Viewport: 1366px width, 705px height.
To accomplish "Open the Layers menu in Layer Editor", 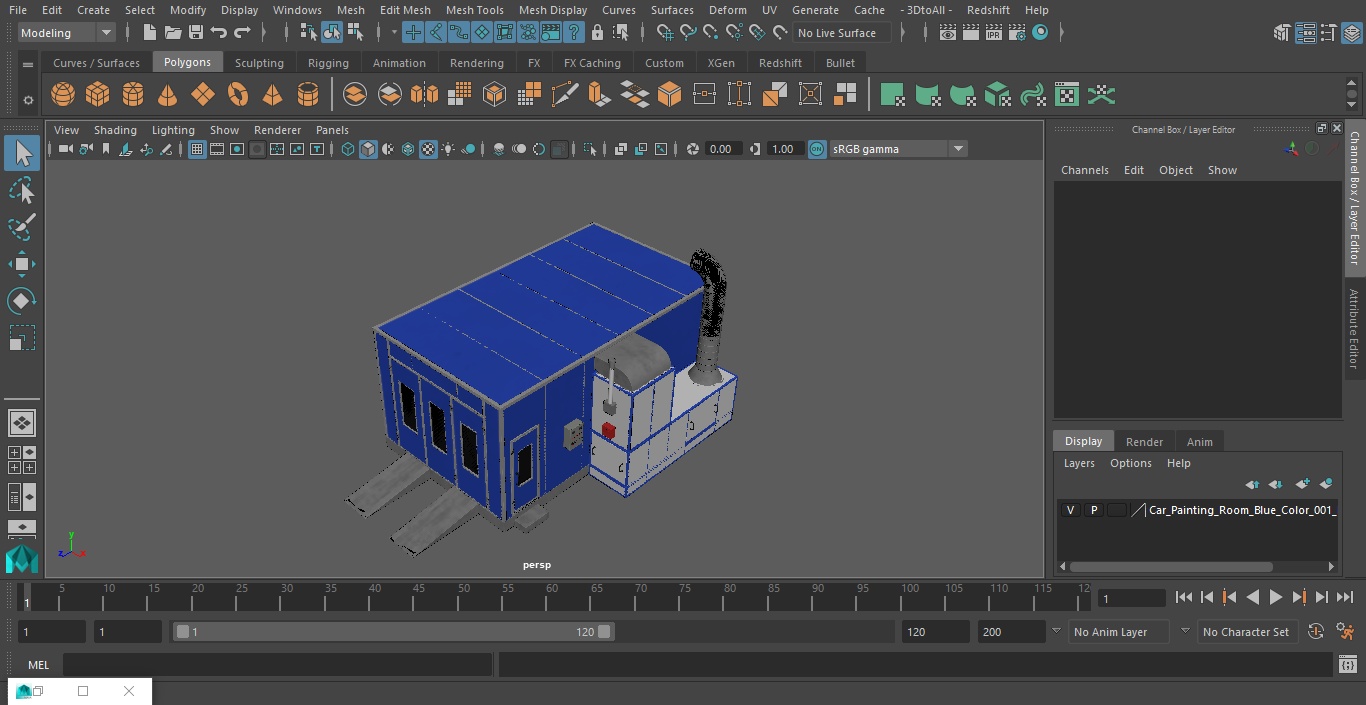I will click(x=1079, y=463).
